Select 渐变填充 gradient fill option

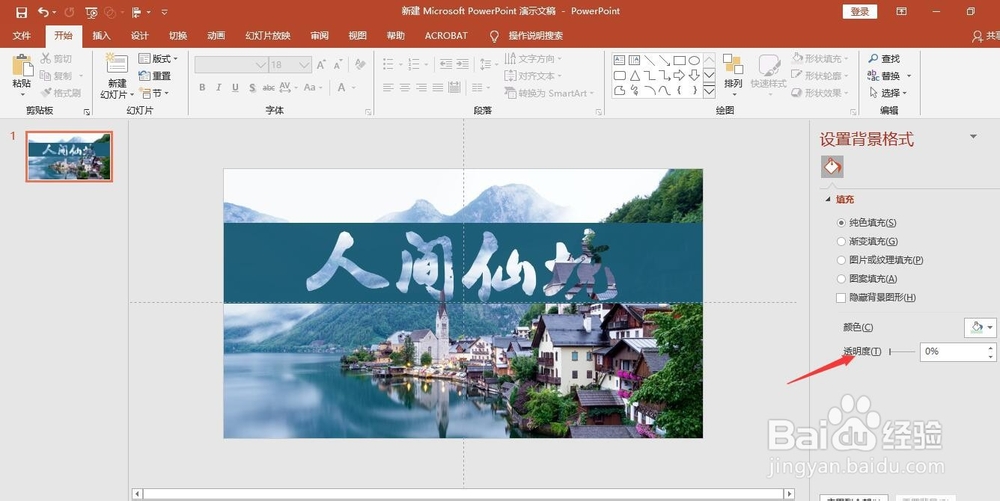point(867,241)
